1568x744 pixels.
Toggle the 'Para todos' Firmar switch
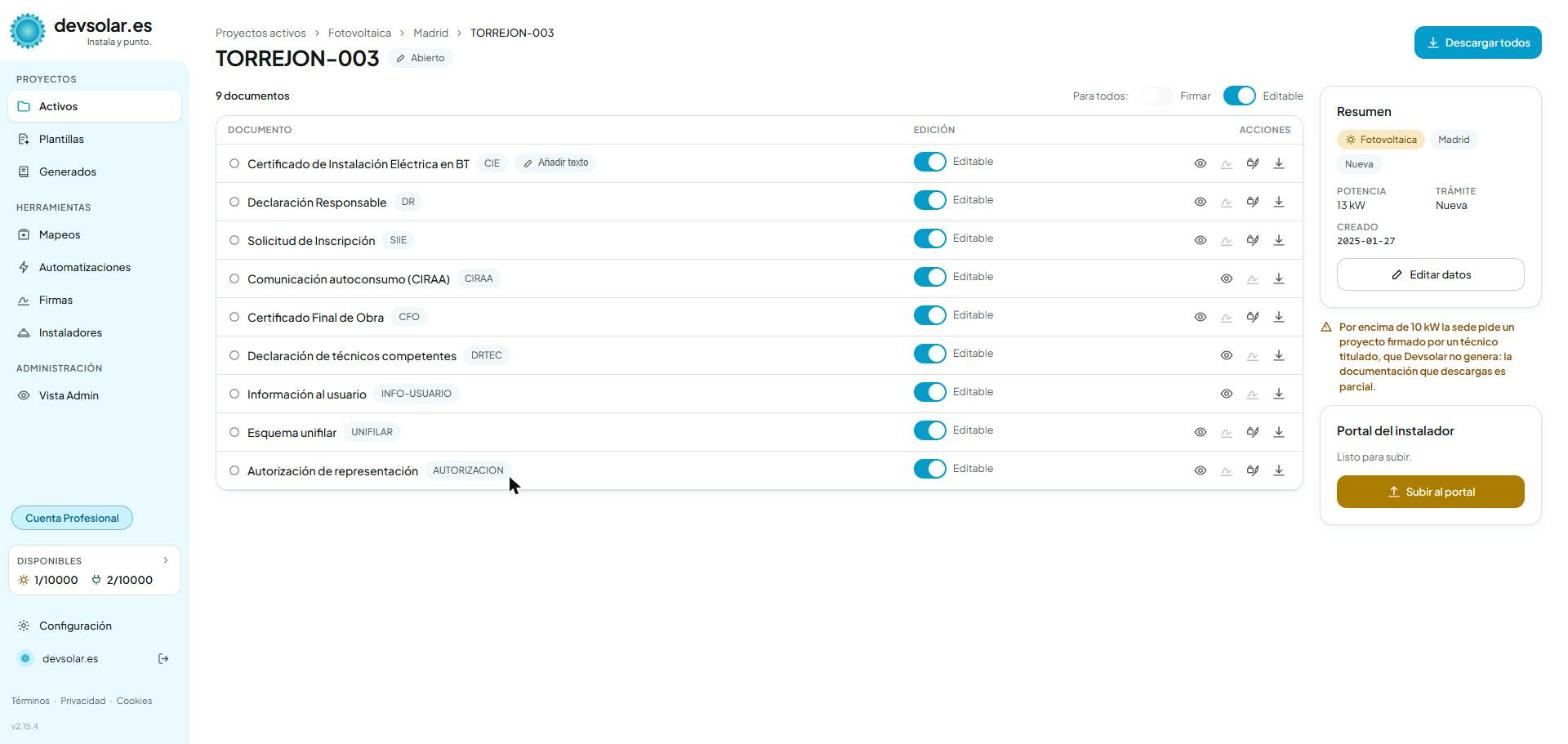point(1157,96)
